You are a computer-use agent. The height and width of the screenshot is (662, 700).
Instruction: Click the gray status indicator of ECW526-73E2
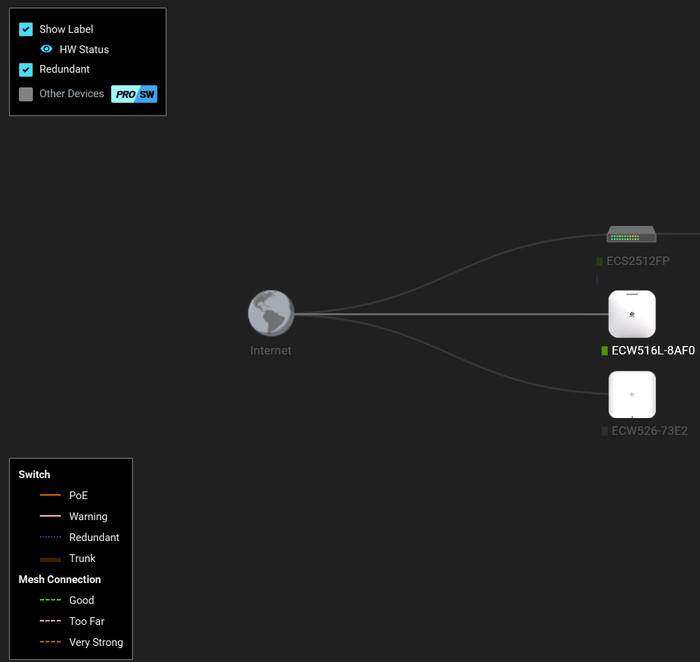[604, 431]
